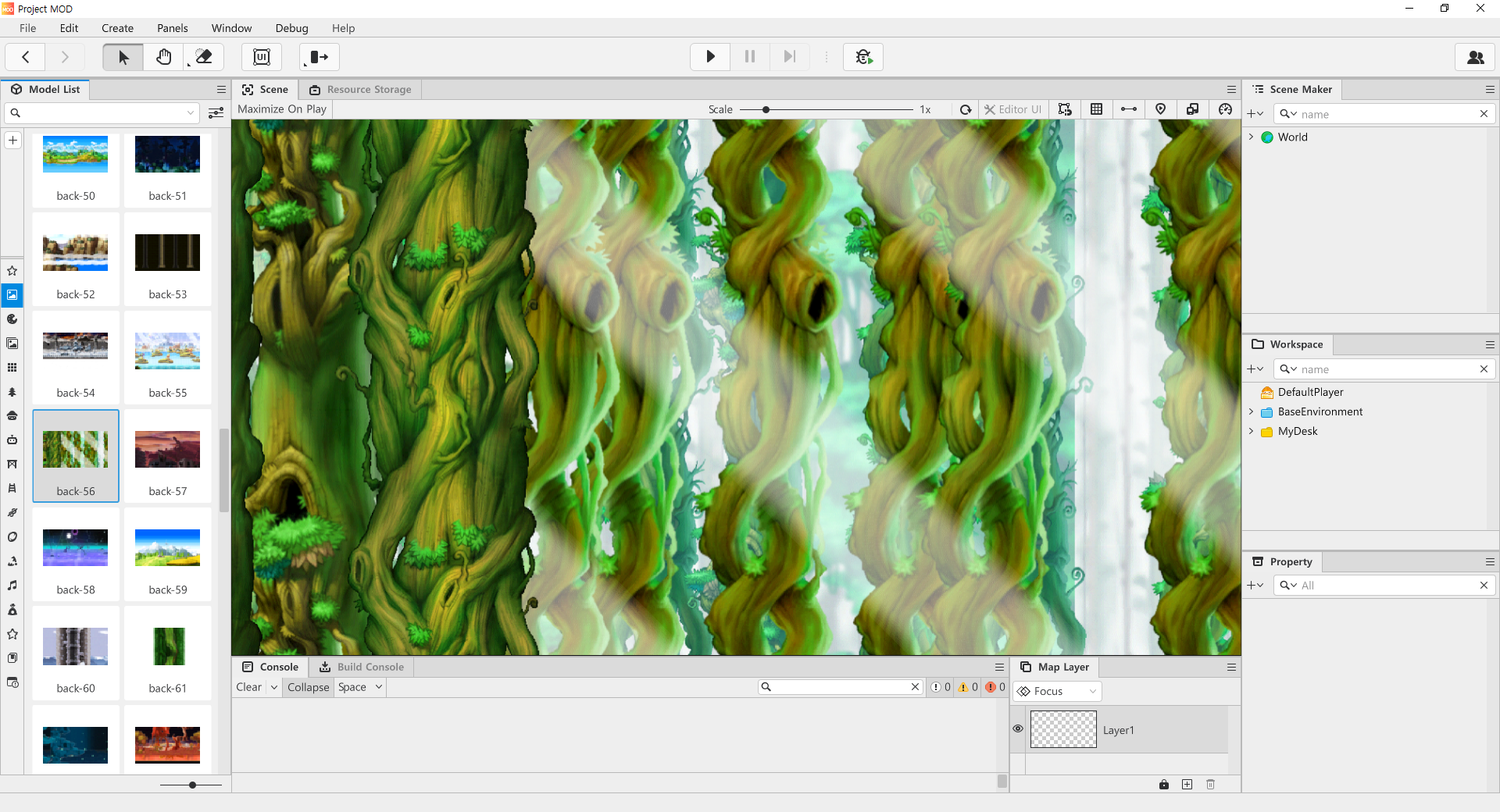Toggle the snap-to-bounds magnet icon
The height and width of the screenshot is (812, 1500).
click(1065, 109)
